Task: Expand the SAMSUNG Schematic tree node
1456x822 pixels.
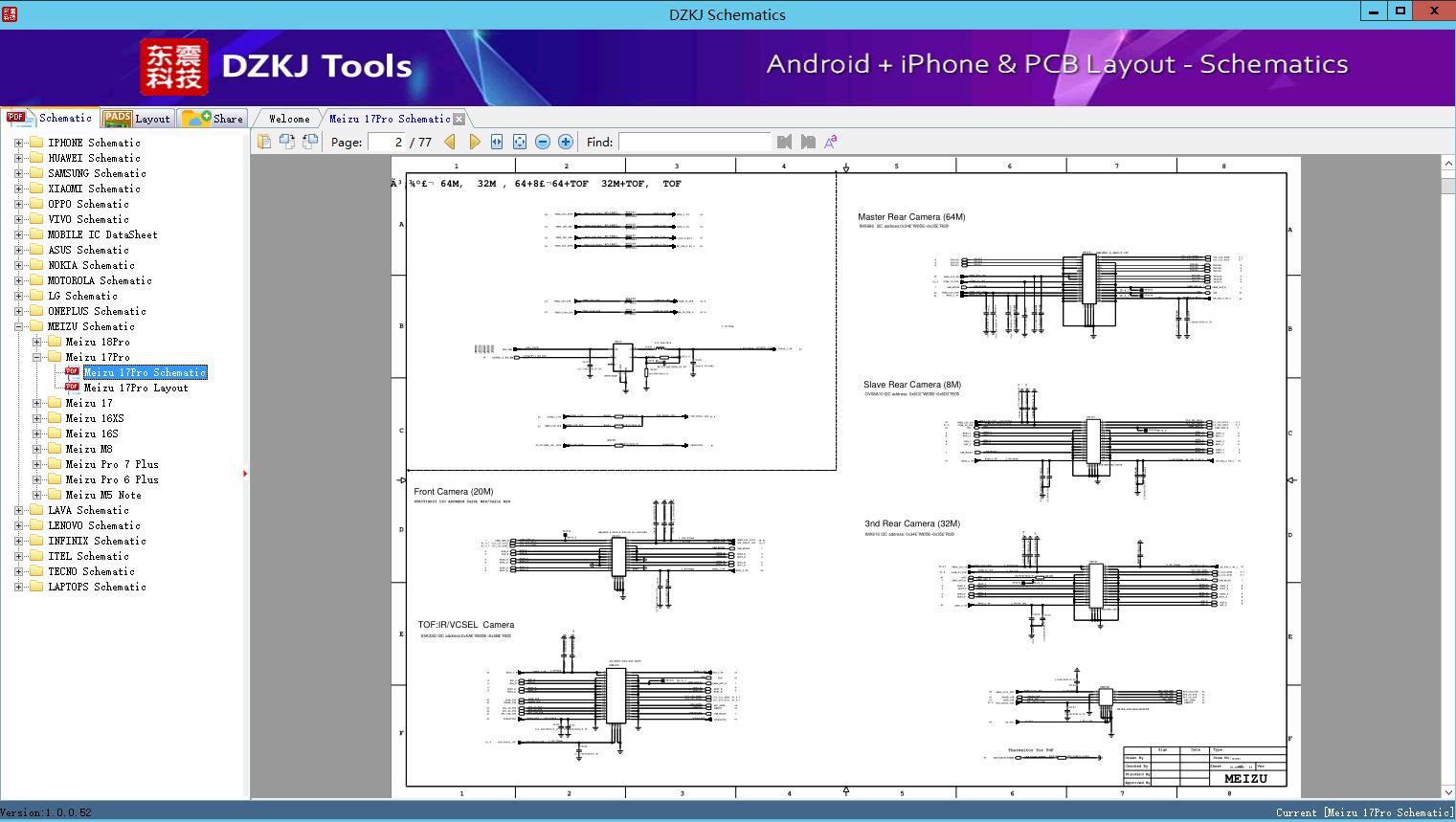Action: [x=18, y=173]
